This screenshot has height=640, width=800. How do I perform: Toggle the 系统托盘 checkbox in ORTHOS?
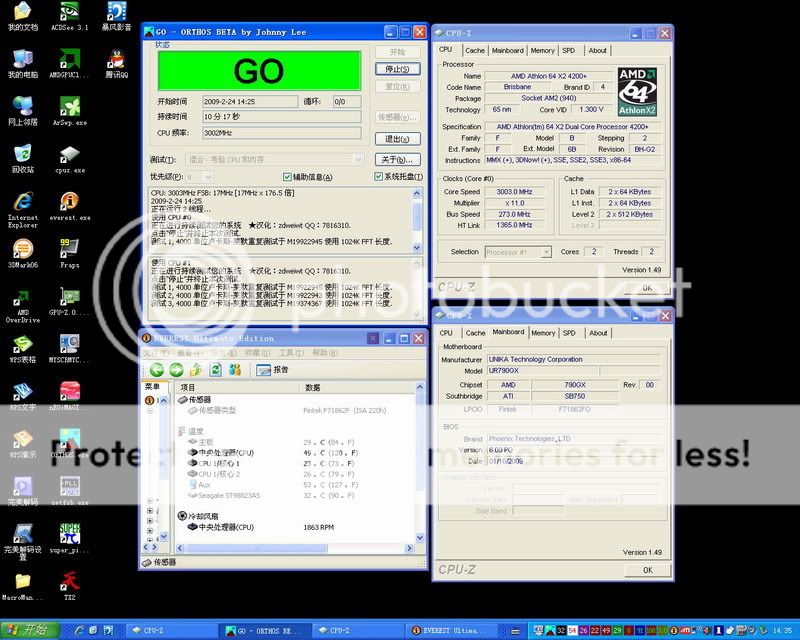[377, 177]
